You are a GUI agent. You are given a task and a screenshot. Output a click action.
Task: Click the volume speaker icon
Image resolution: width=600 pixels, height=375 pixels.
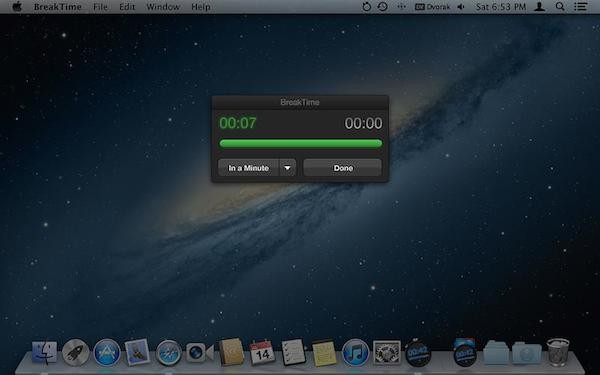[461, 7]
